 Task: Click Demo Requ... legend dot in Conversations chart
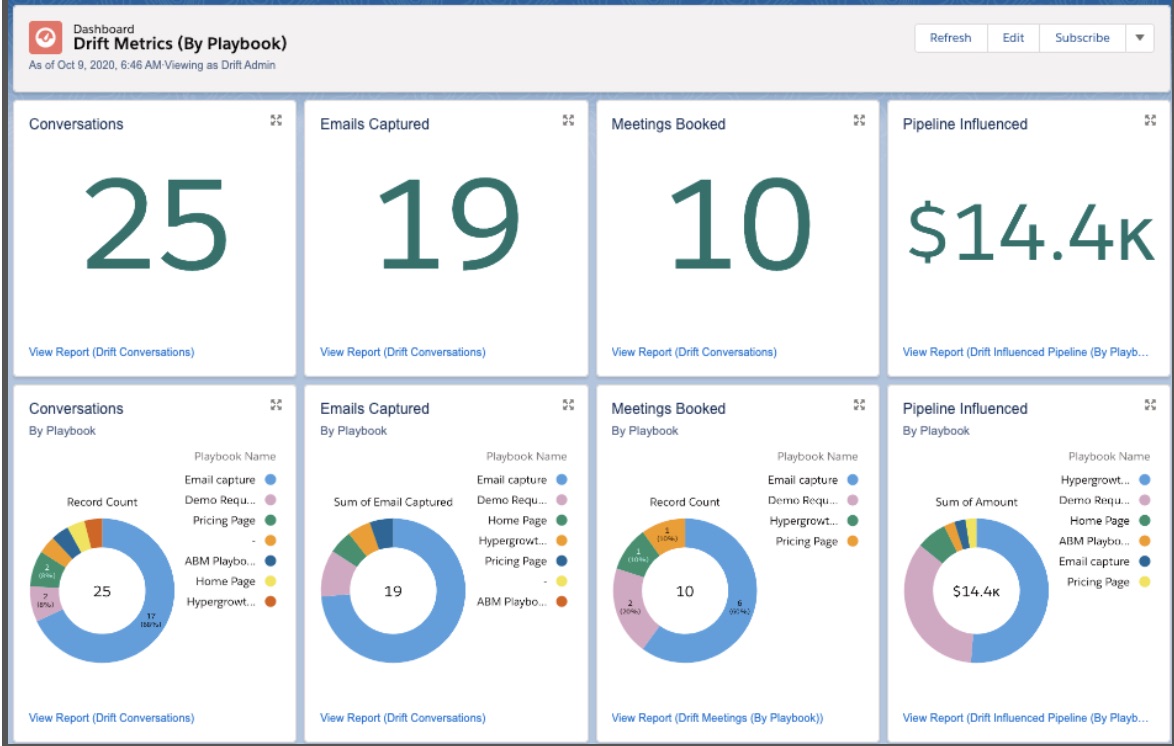point(270,500)
